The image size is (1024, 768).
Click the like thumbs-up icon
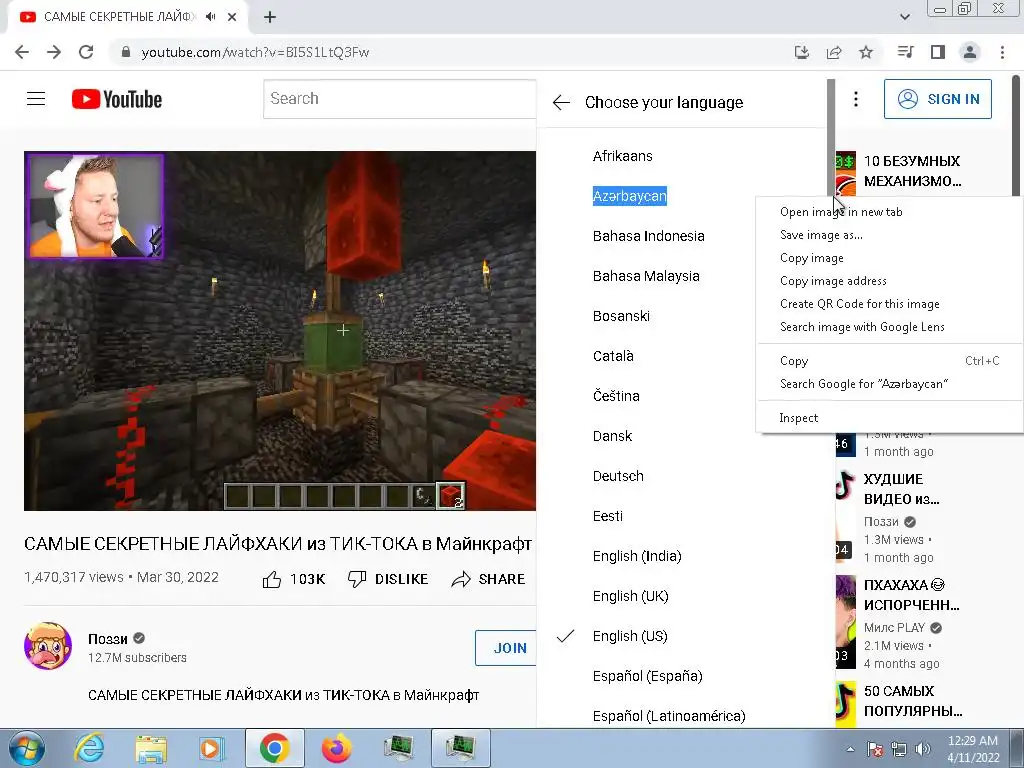coord(272,579)
